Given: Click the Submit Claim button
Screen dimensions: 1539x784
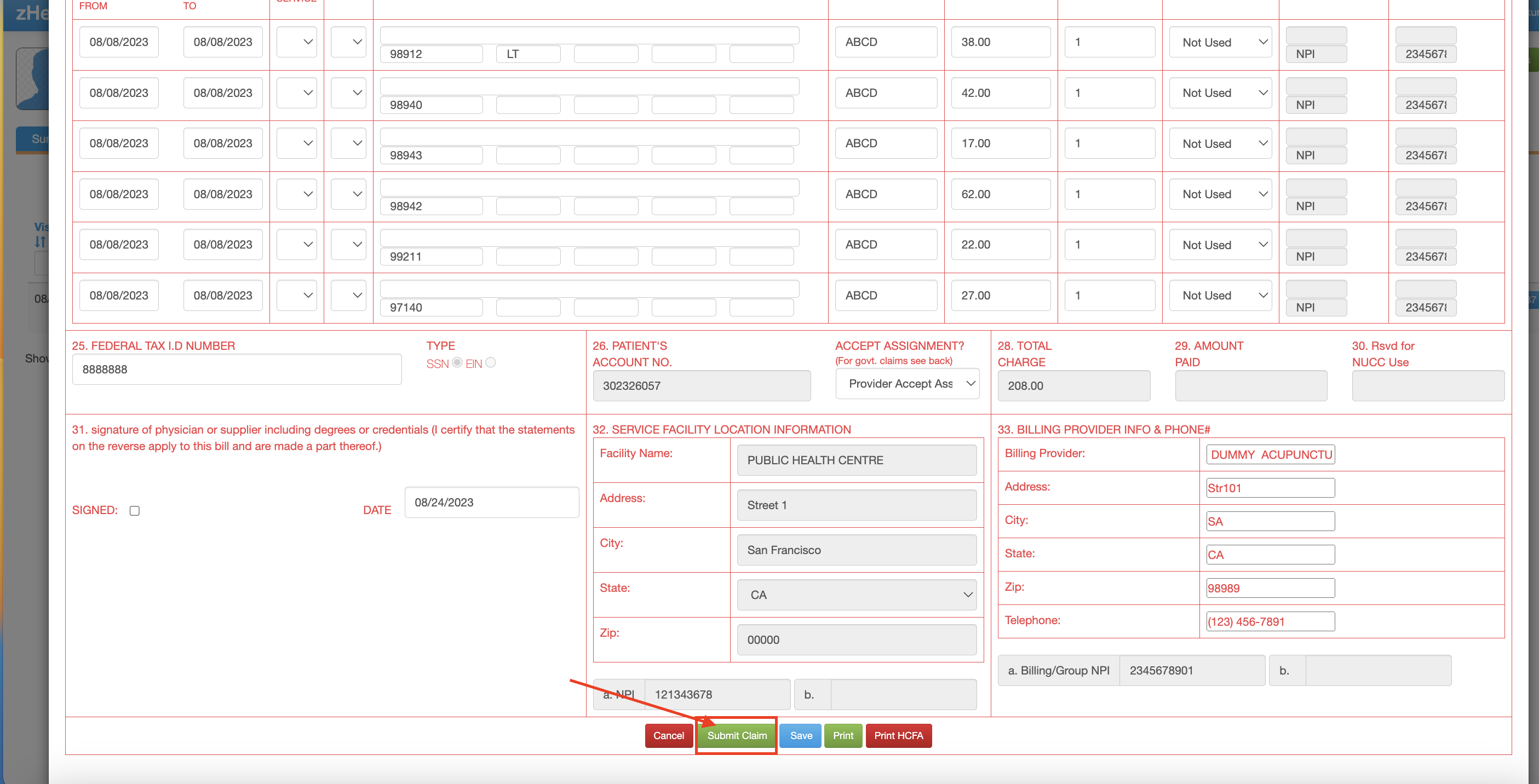Looking at the screenshot, I should pos(736,736).
